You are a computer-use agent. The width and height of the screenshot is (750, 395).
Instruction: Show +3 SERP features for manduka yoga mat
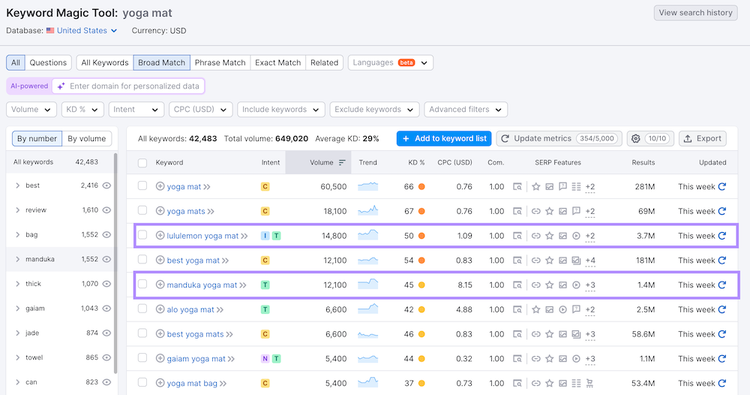coord(590,285)
